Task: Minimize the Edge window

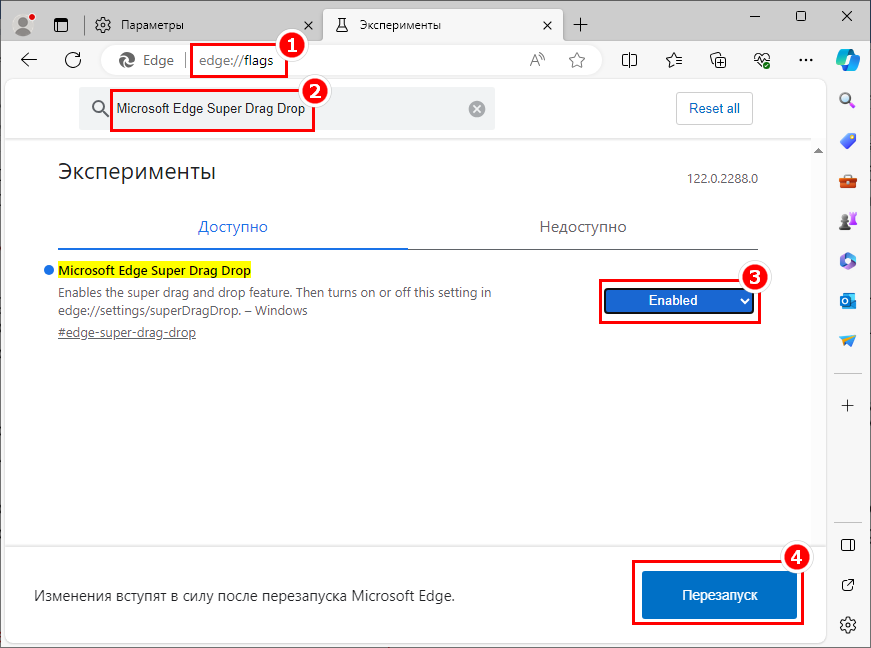Action: click(755, 16)
